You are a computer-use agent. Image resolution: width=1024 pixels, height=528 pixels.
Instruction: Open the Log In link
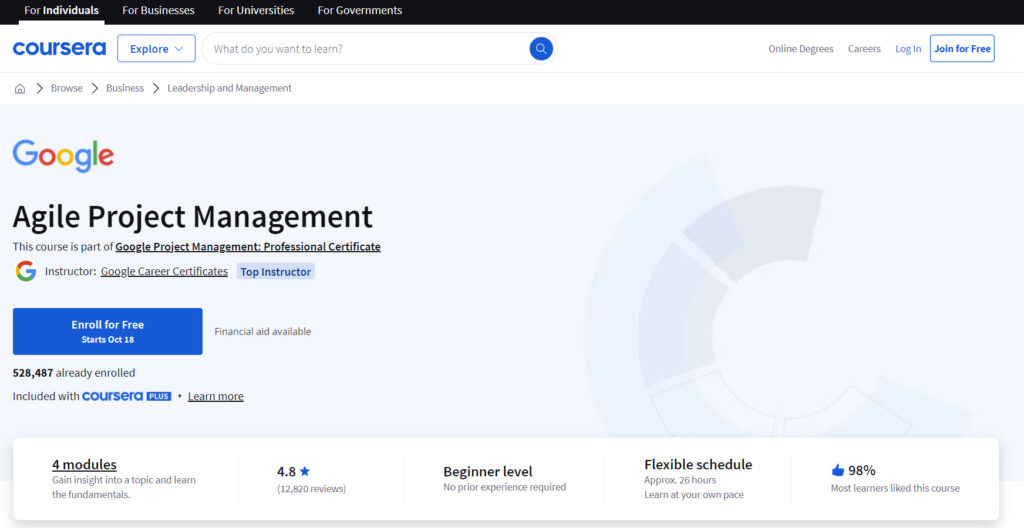908,49
